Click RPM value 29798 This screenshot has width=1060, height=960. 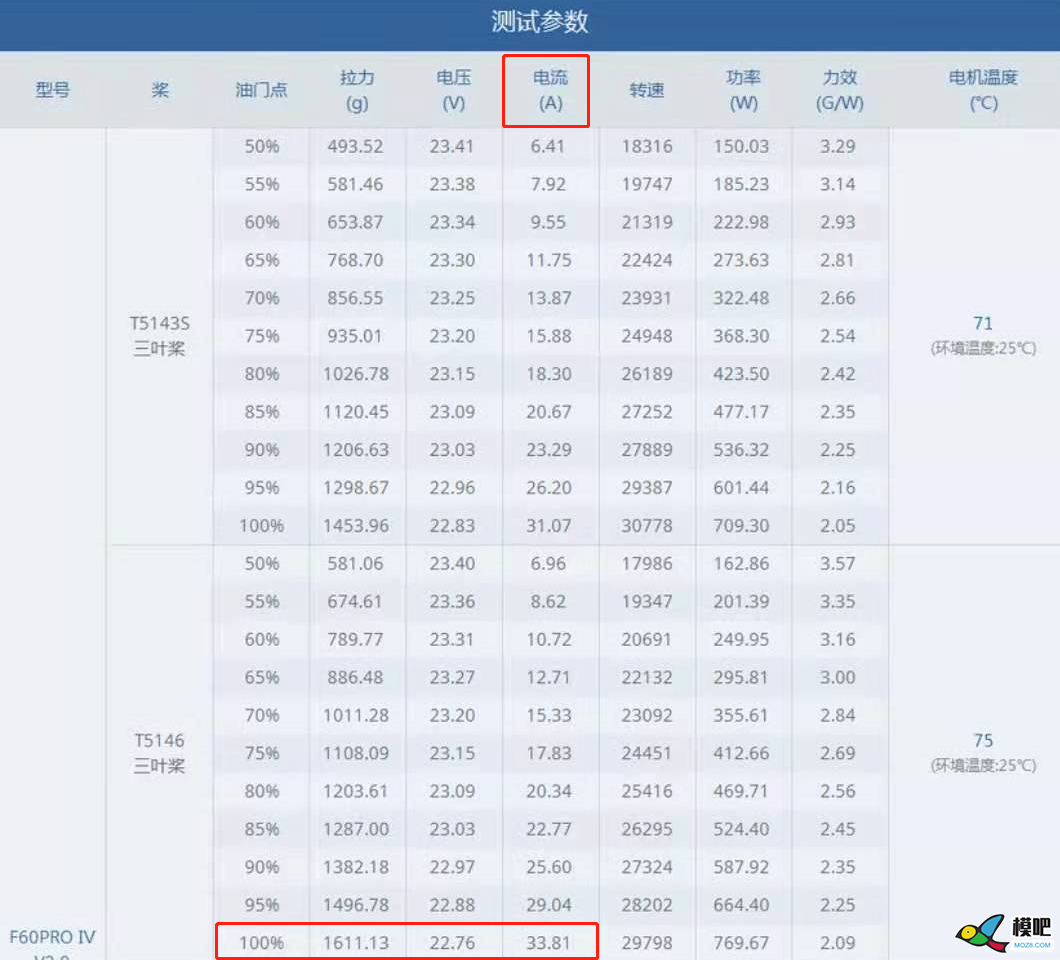pos(647,942)
